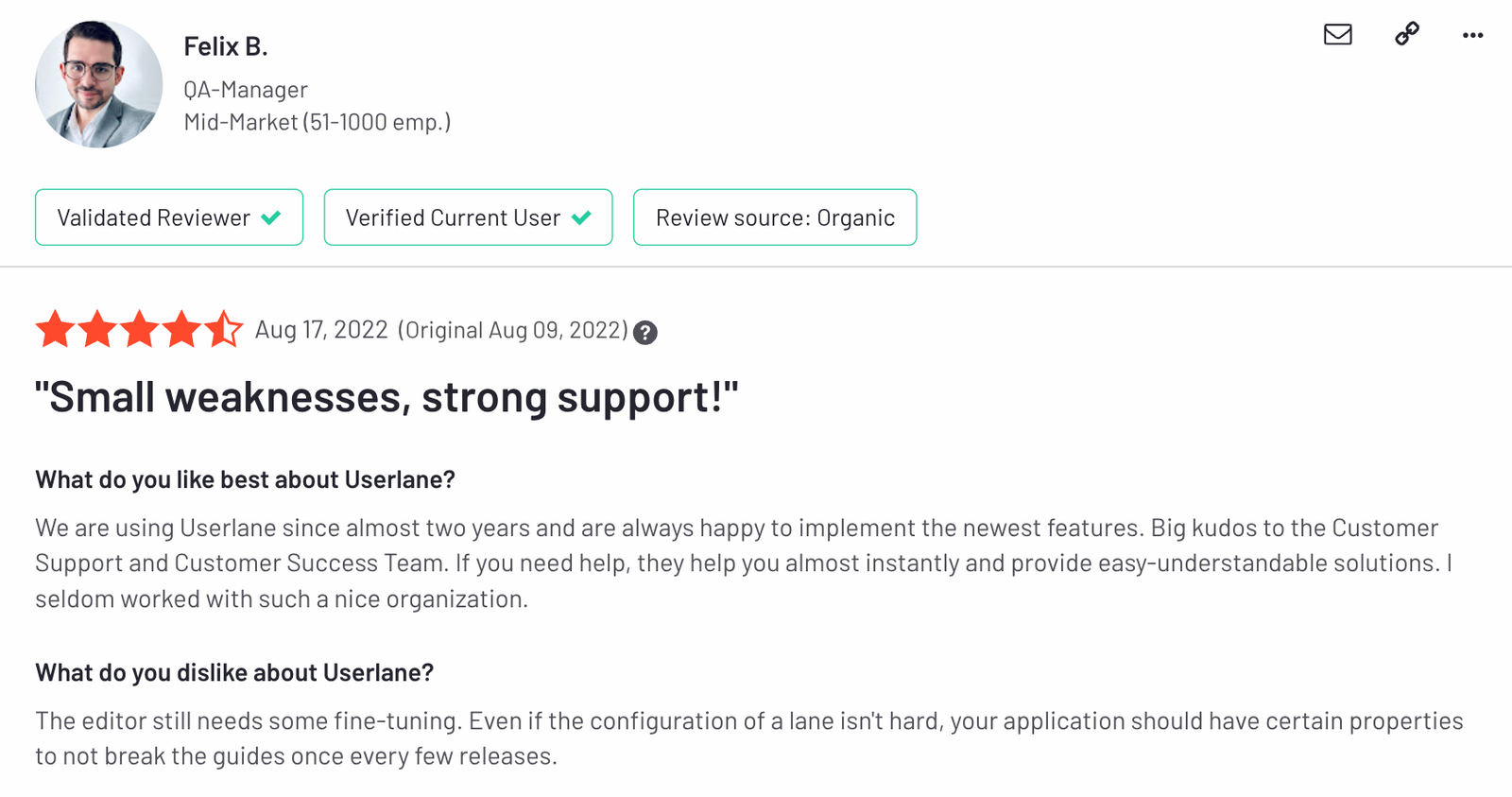Open the three-dots more options menu
This screenshot has width=1512, height=797.
[1472, 35]
